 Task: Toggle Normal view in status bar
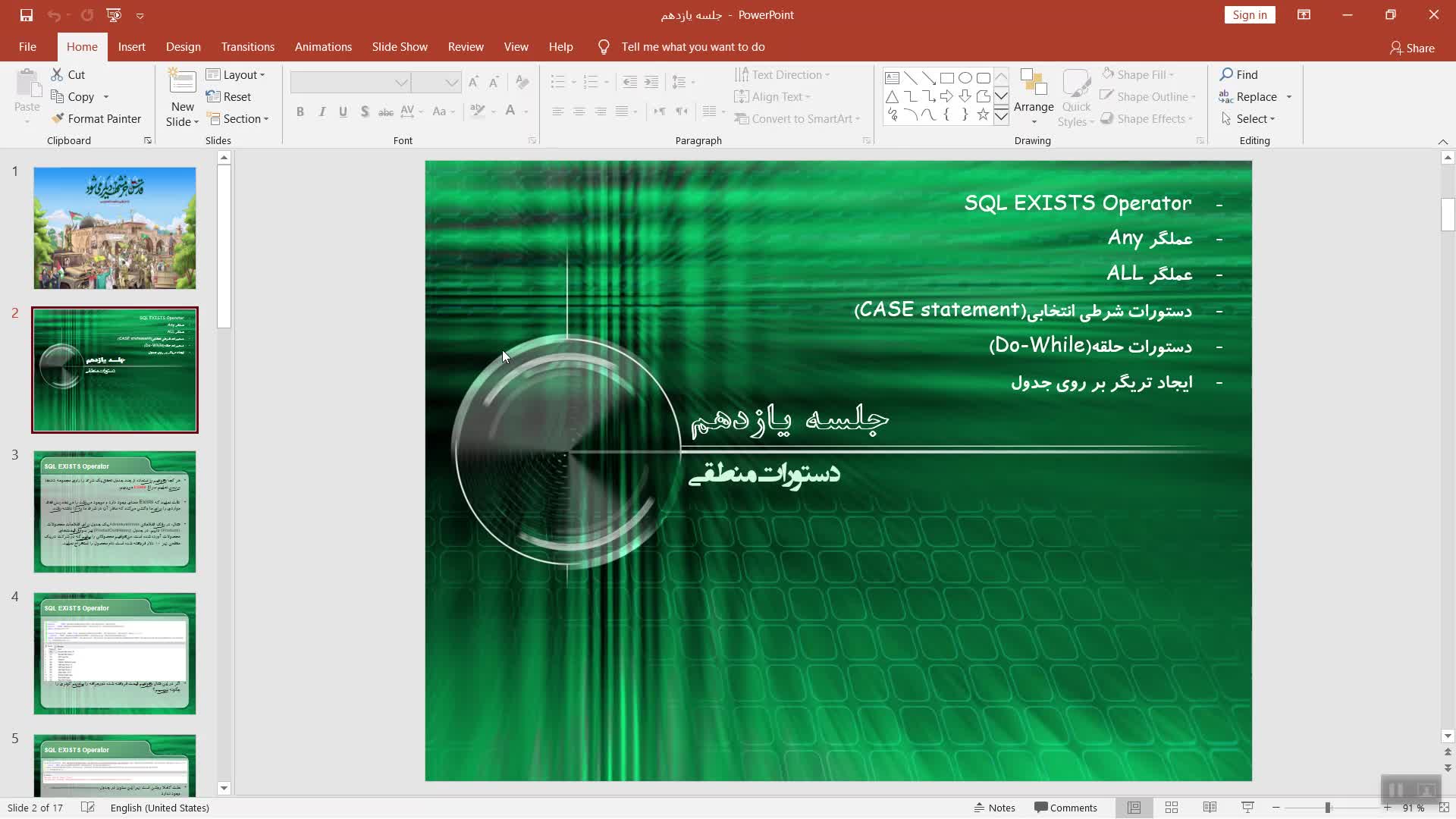coord(1134,808)
